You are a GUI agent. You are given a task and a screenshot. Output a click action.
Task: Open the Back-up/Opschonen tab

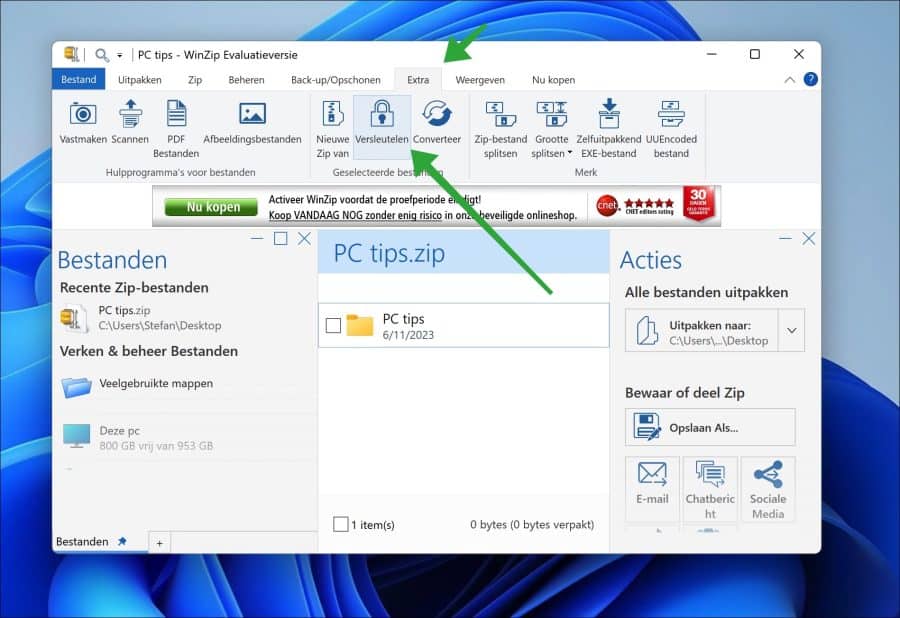(x=336, y=80)
